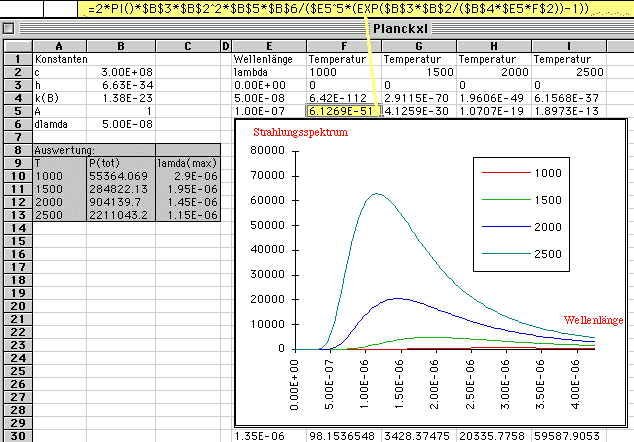Click cell containing 'Konstanten'
The image size is (634, 442).
[x=59, y=59]
